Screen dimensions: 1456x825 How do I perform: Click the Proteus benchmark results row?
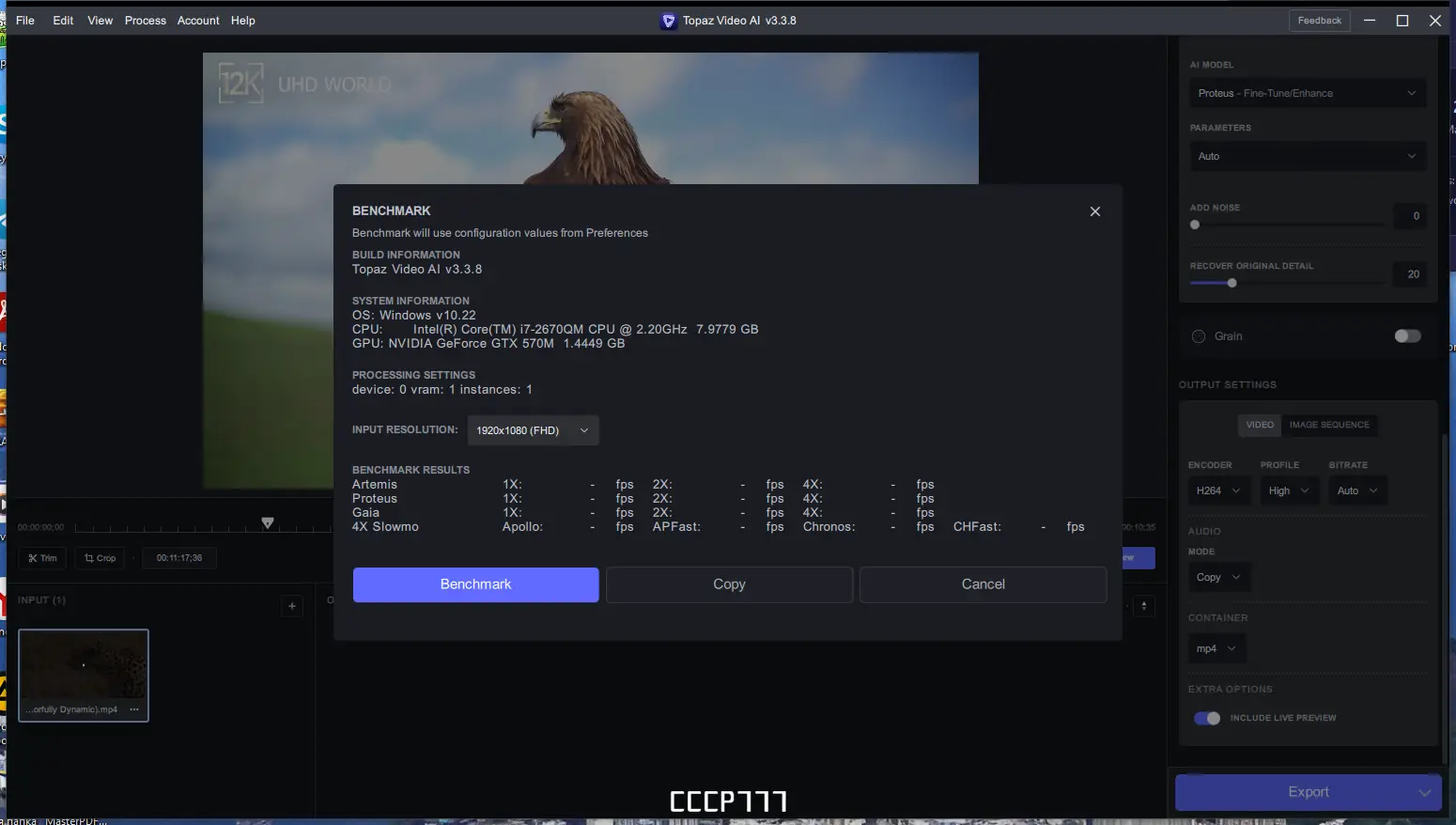click(643, 499)
